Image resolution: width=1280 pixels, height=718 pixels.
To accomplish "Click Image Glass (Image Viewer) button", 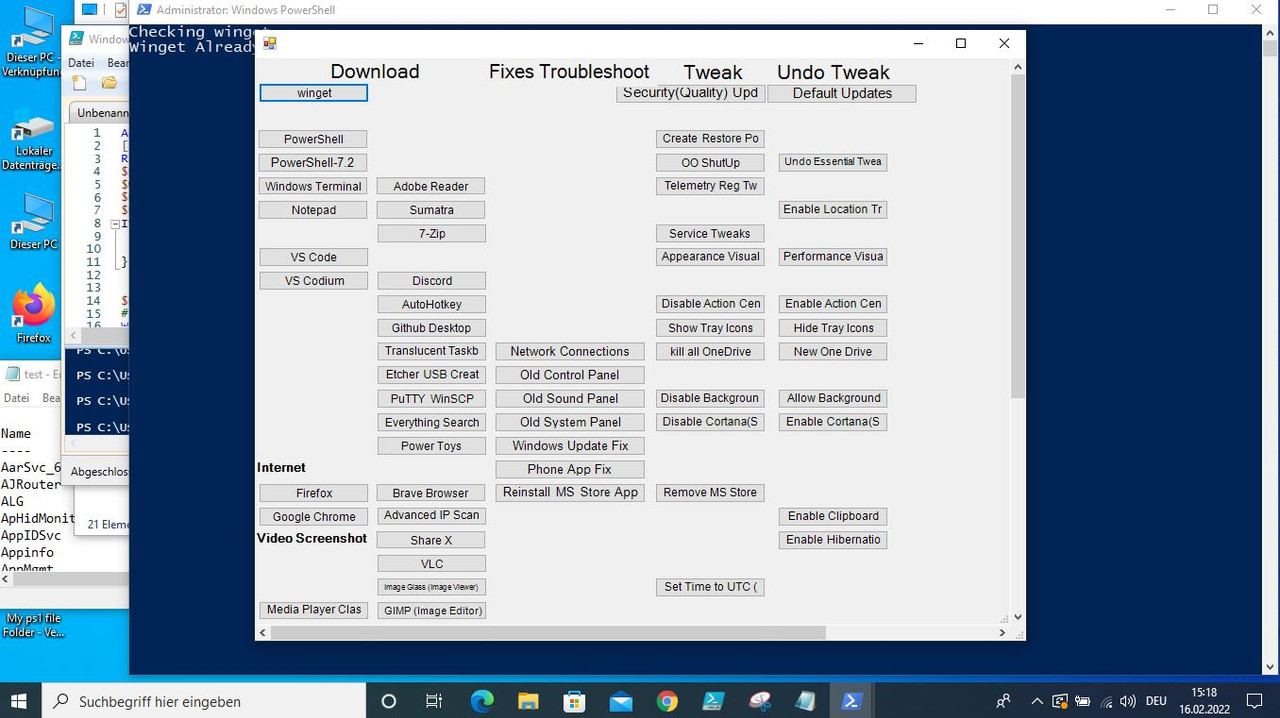I will 431,587.
